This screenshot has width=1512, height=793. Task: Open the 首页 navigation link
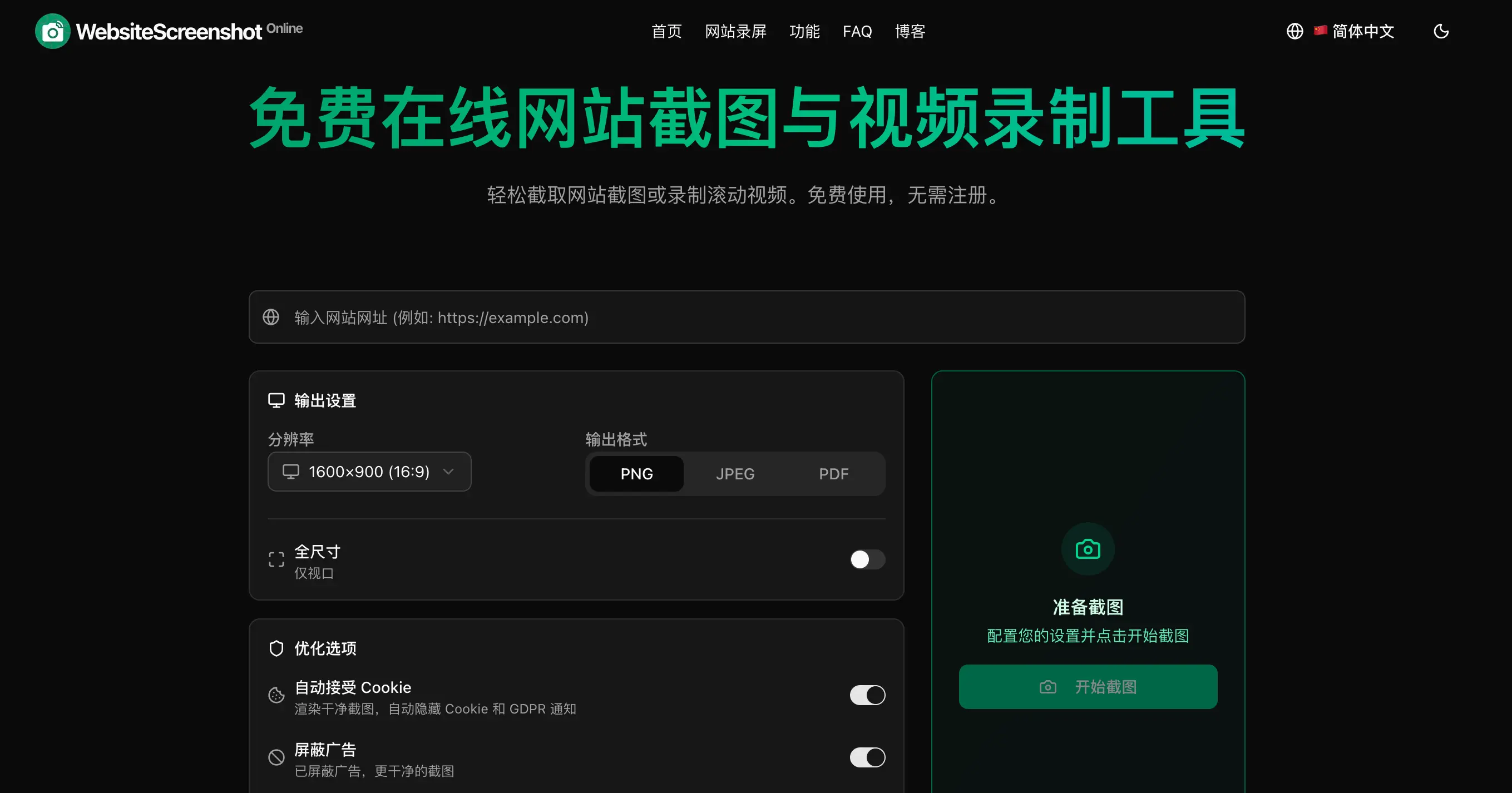click(667, 31)
